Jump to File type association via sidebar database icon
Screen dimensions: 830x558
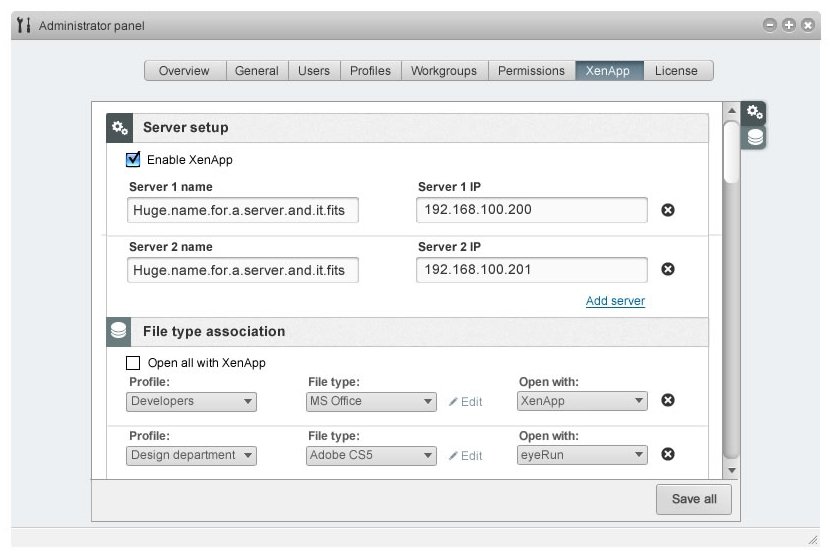755,137
